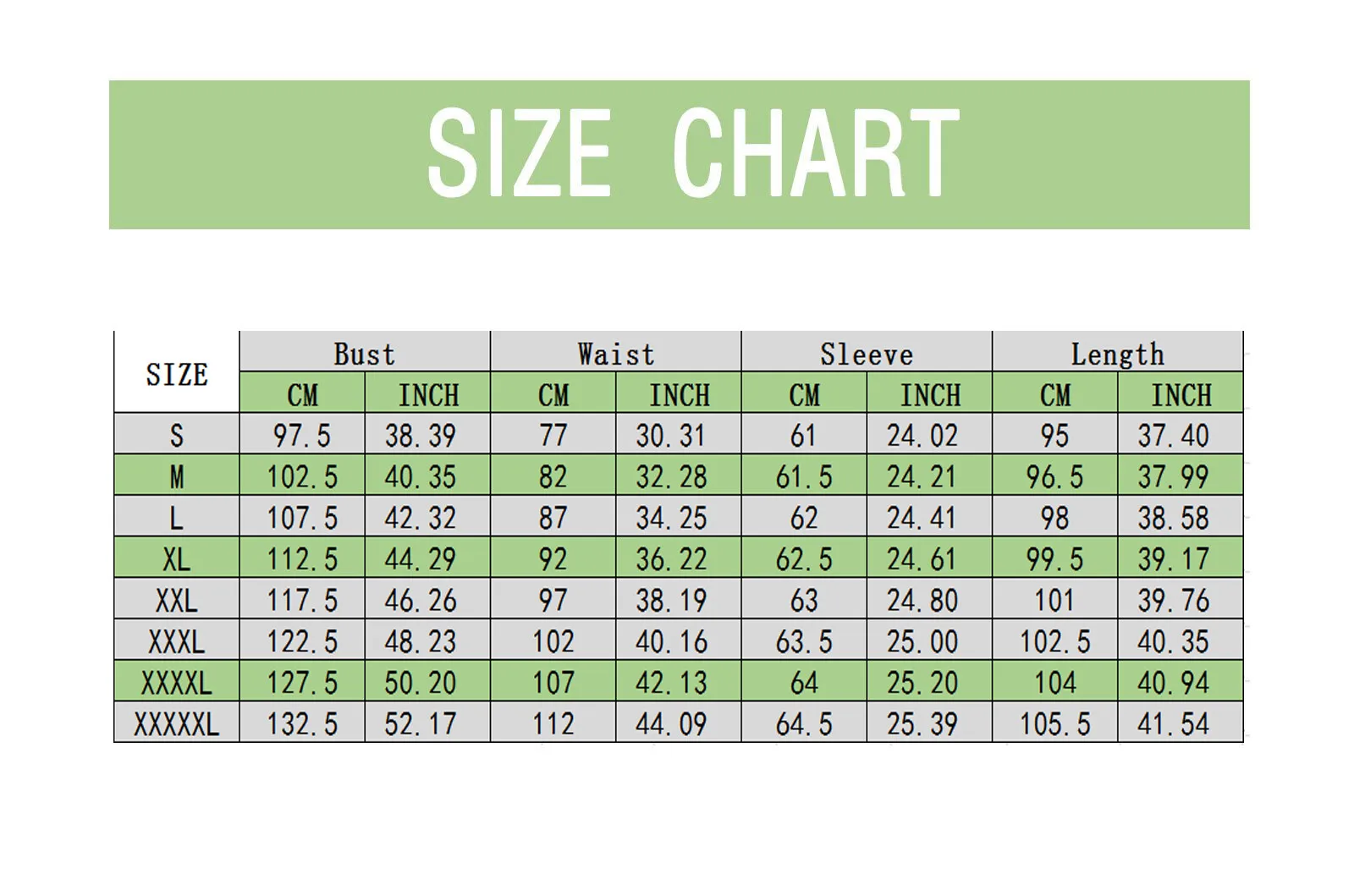The height and width of the screenshot is (896, 1354).
Task: Click the M size row label
Action: [x=176, y=476]
